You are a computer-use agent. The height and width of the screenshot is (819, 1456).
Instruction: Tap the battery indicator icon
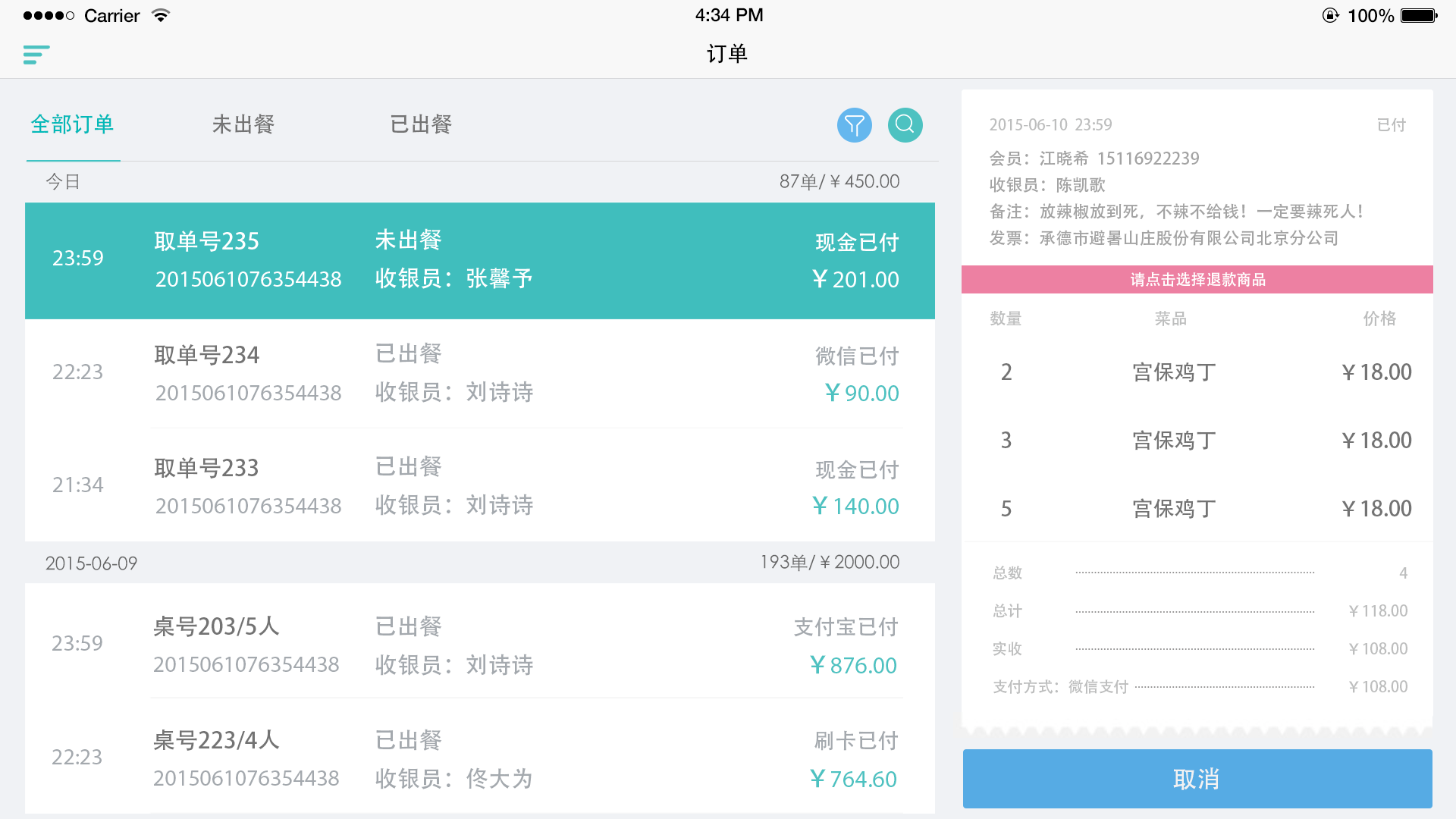click(x=1417, y=16)
